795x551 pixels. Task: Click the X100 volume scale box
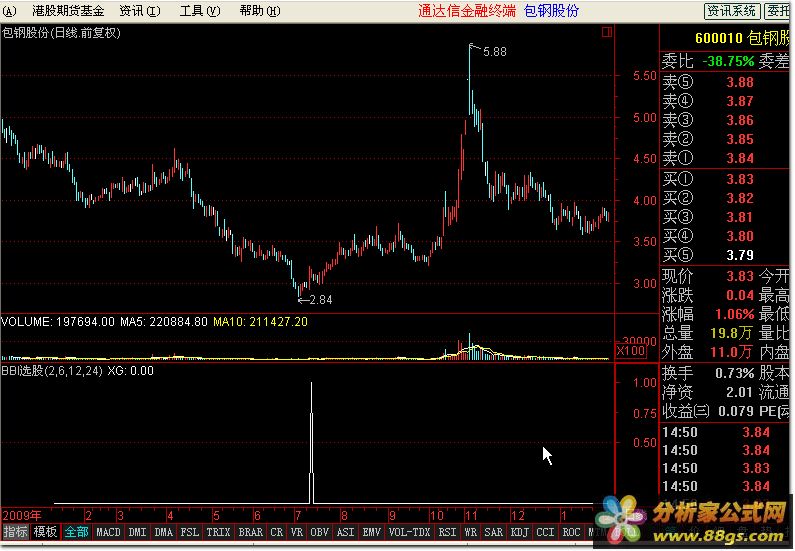631,350
